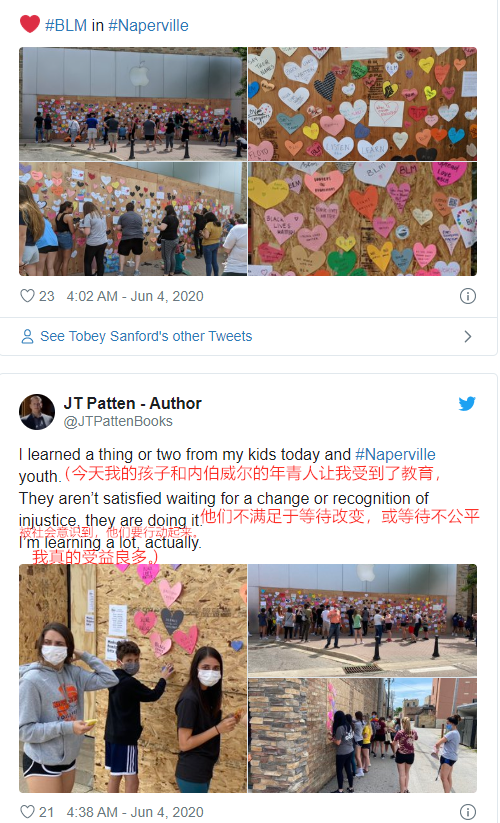Viewport: 500px width, 823px height.
Task: Open info icon on 4:38 AM tweet
Action: (x=467, y=811)
